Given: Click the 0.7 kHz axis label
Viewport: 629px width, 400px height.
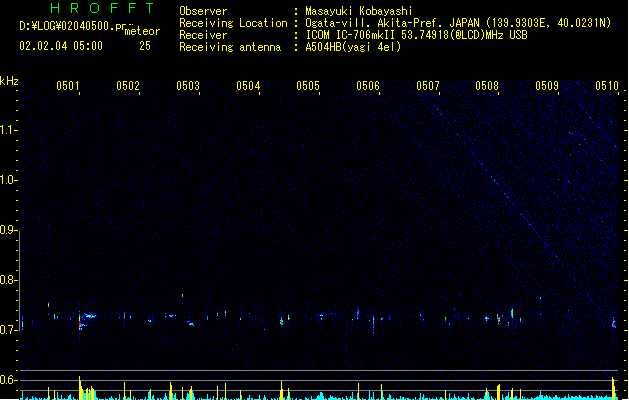Looking at the screenshot, I should pyautogui.click(x=8, y=330).
